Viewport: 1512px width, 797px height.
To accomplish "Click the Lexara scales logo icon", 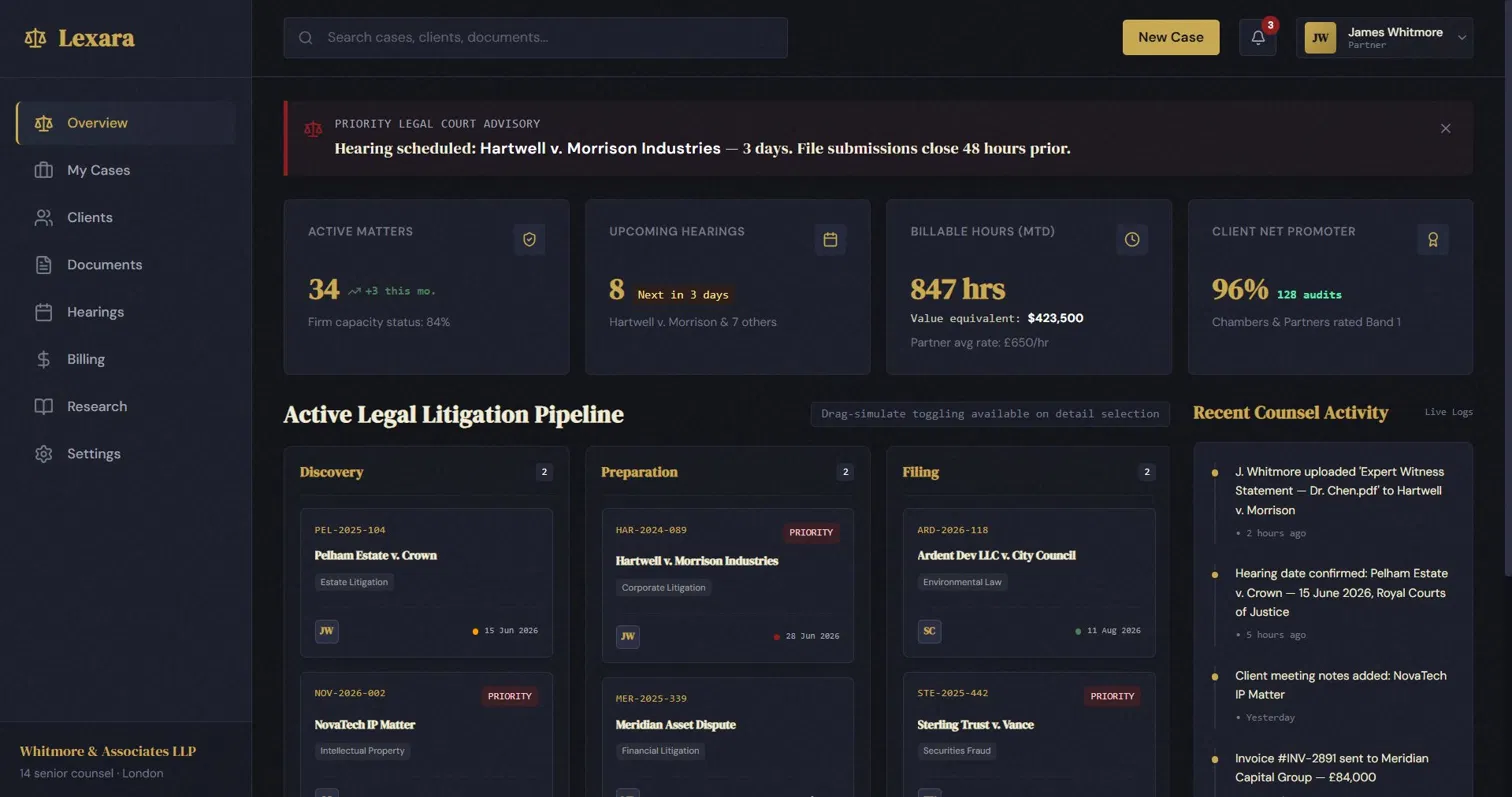I will (36, 39).
